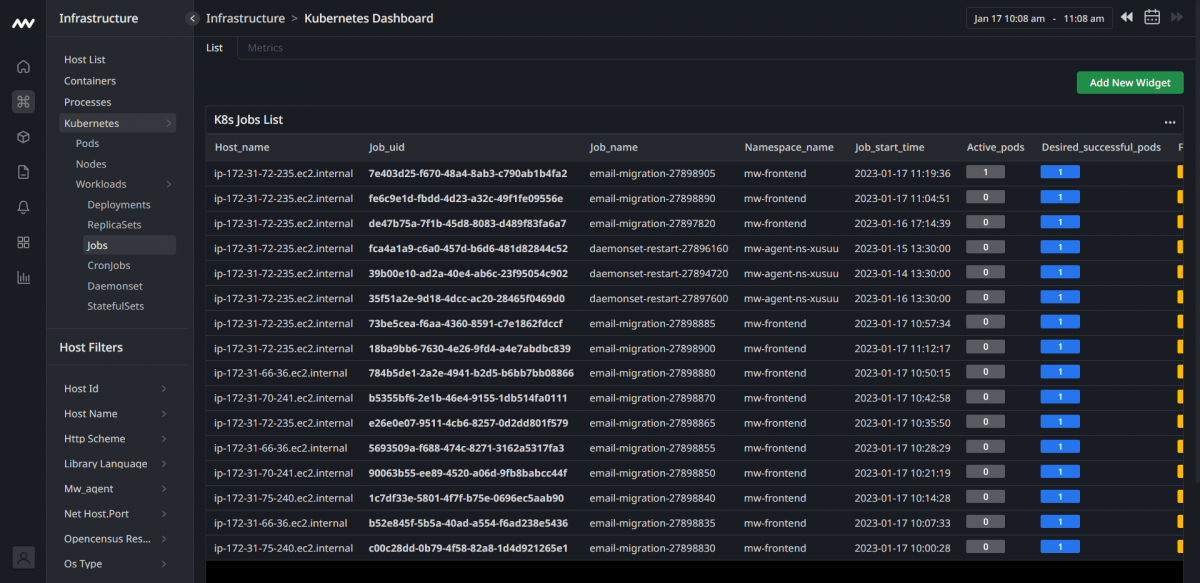Switch to the Metrics tab

(264, 46)
